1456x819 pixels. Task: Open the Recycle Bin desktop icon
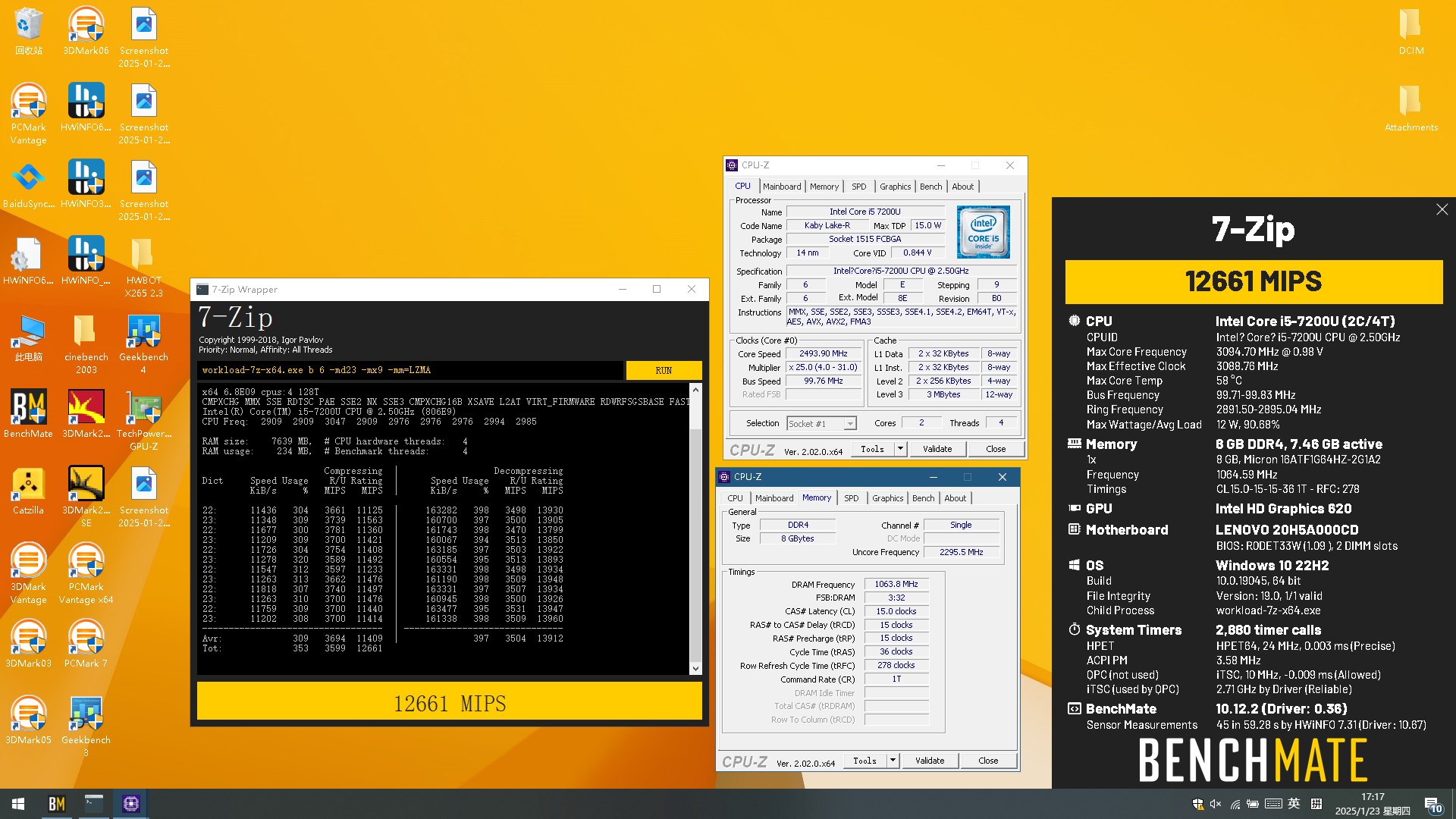coord(28,30)
